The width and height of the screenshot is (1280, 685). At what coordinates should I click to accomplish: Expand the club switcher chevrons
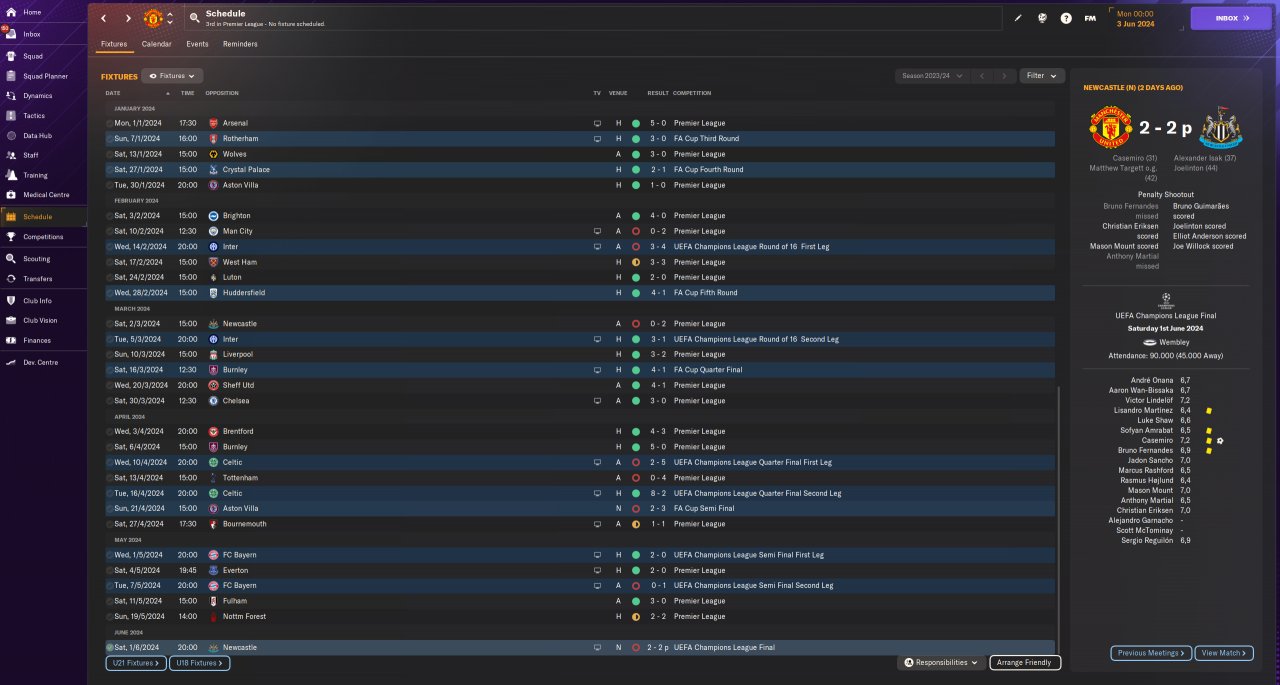(x=170, y=18)
